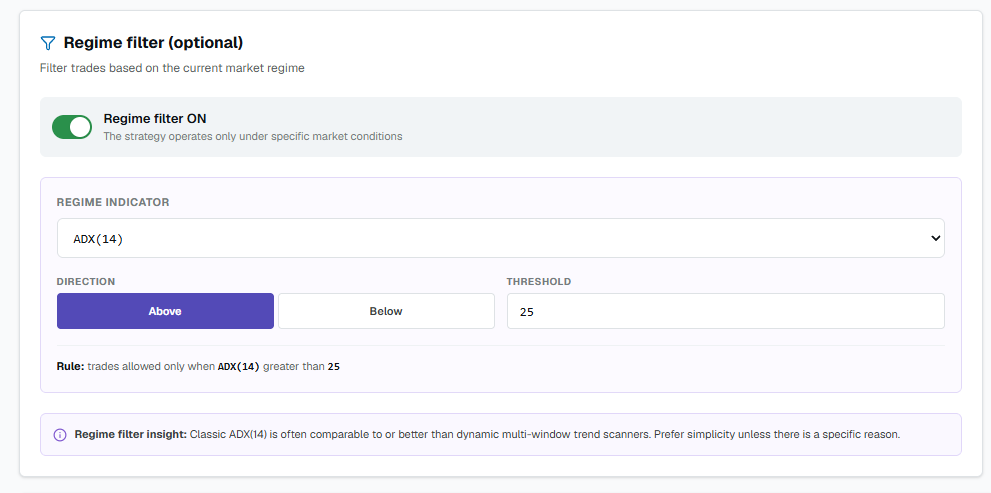991x493 pixels.
Task: Click the bold Rule: label
Action: (x=71, y=366)
